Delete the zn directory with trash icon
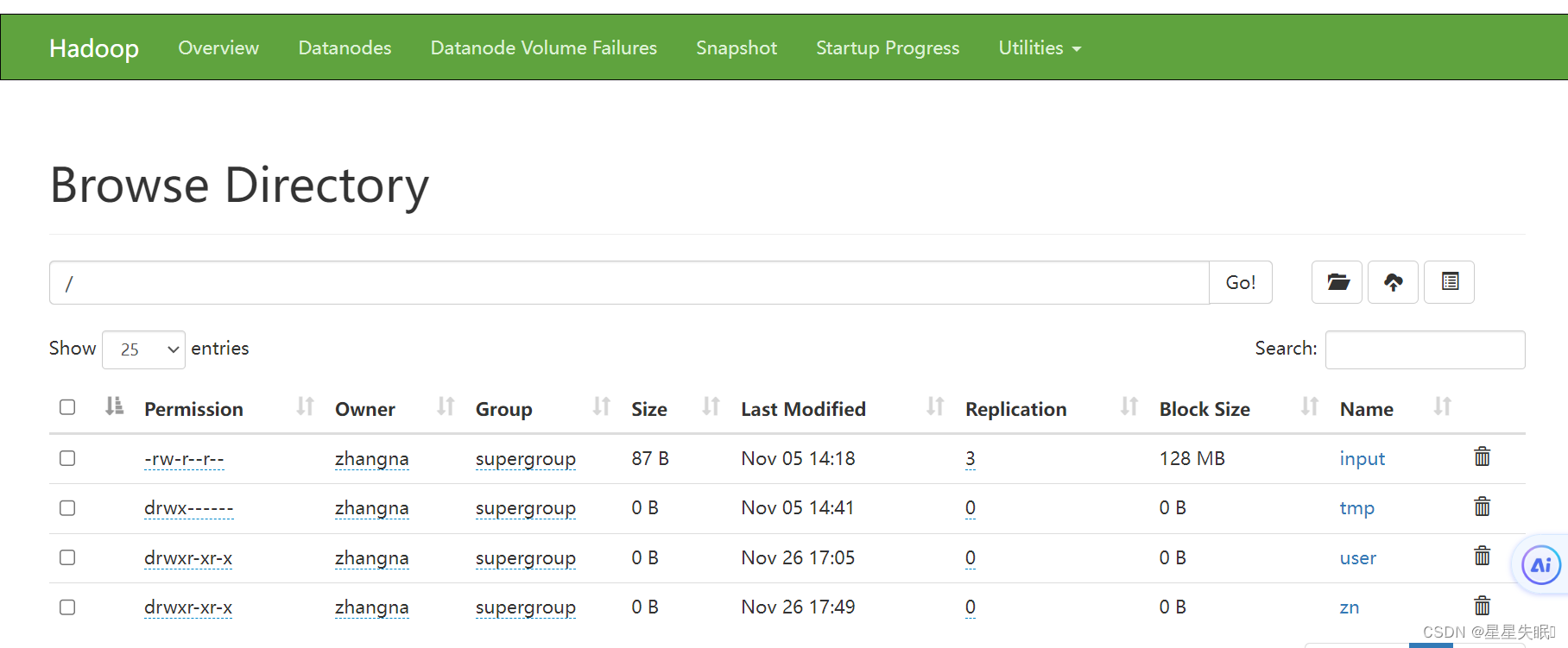Viewport: 1568px width, 648px height. (x=1482, y=606)
